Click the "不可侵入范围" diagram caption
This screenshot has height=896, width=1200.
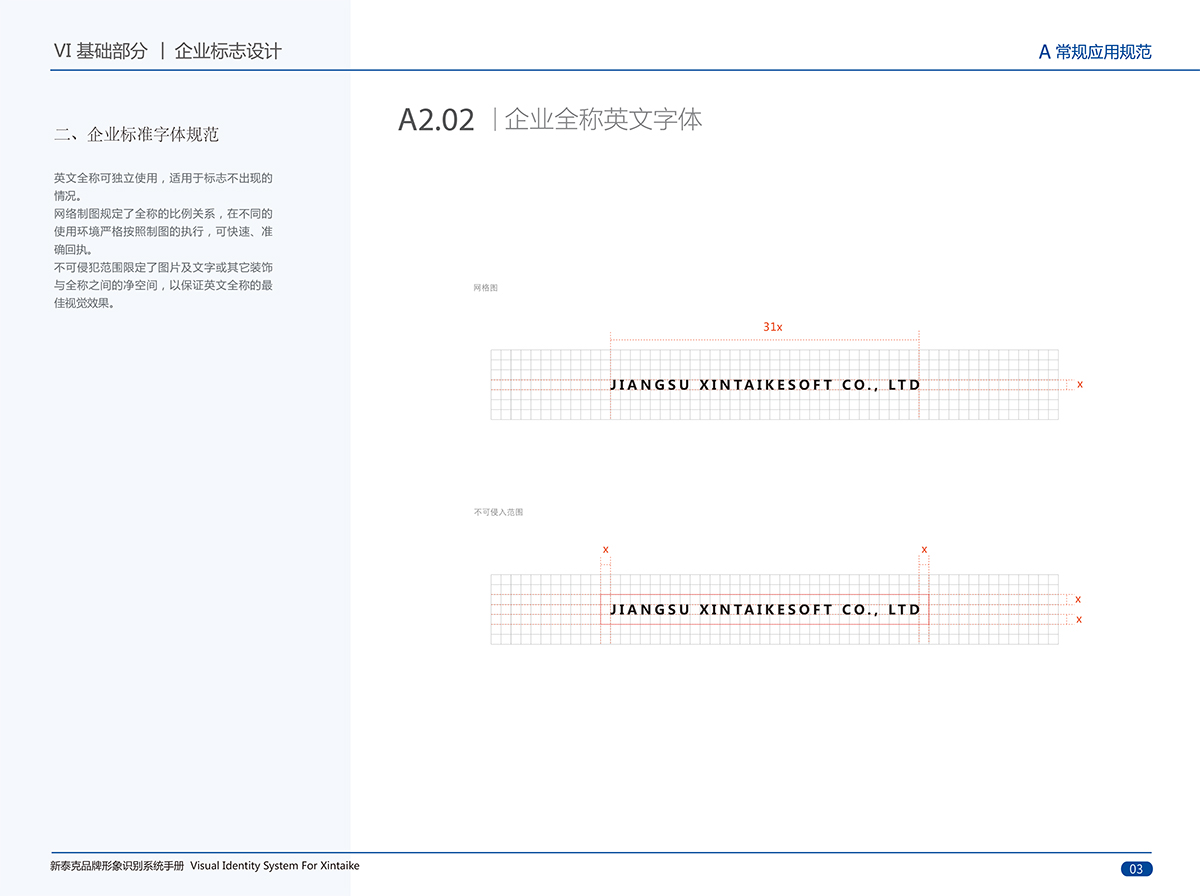pos(498,512)
